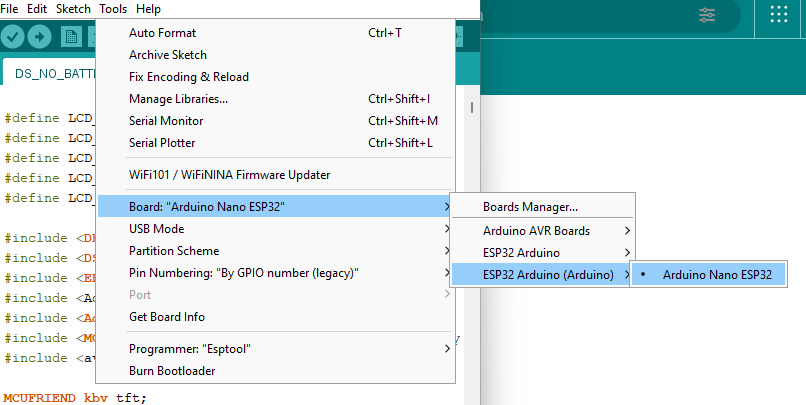Image resolution: width=806 pixels, height=405 pixels.
Task: Launch the Serial Plotter
Action: click(276, 143)
